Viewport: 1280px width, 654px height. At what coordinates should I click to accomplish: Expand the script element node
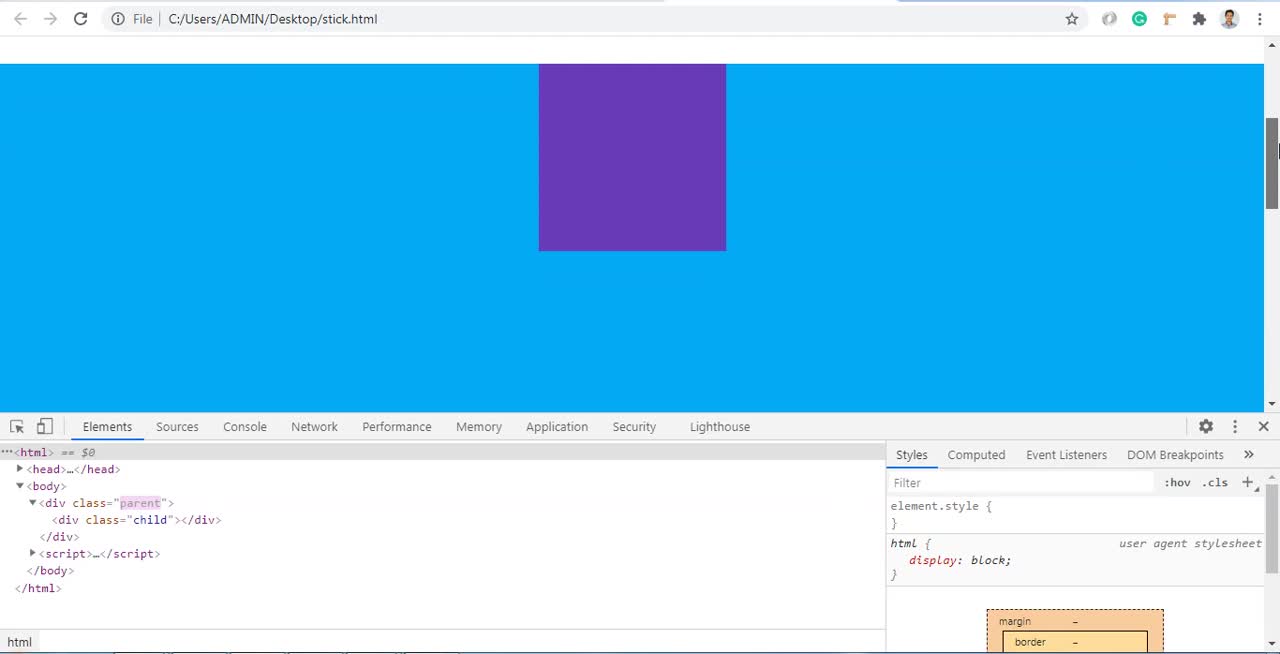pos(33,553)
